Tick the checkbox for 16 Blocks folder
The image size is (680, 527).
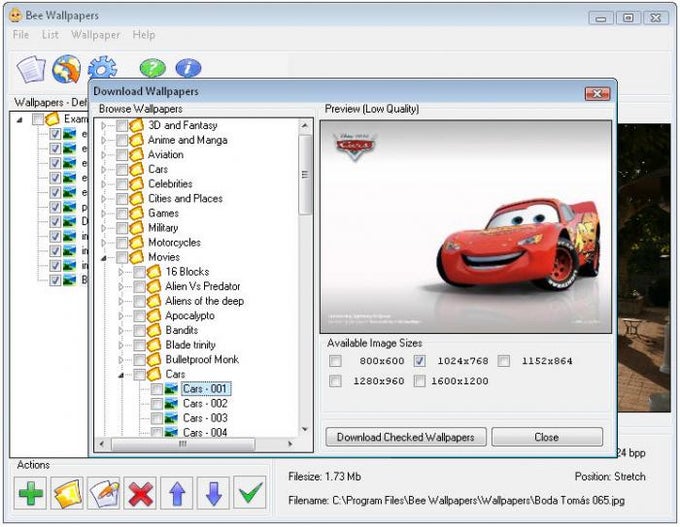(x=139, y=272)
